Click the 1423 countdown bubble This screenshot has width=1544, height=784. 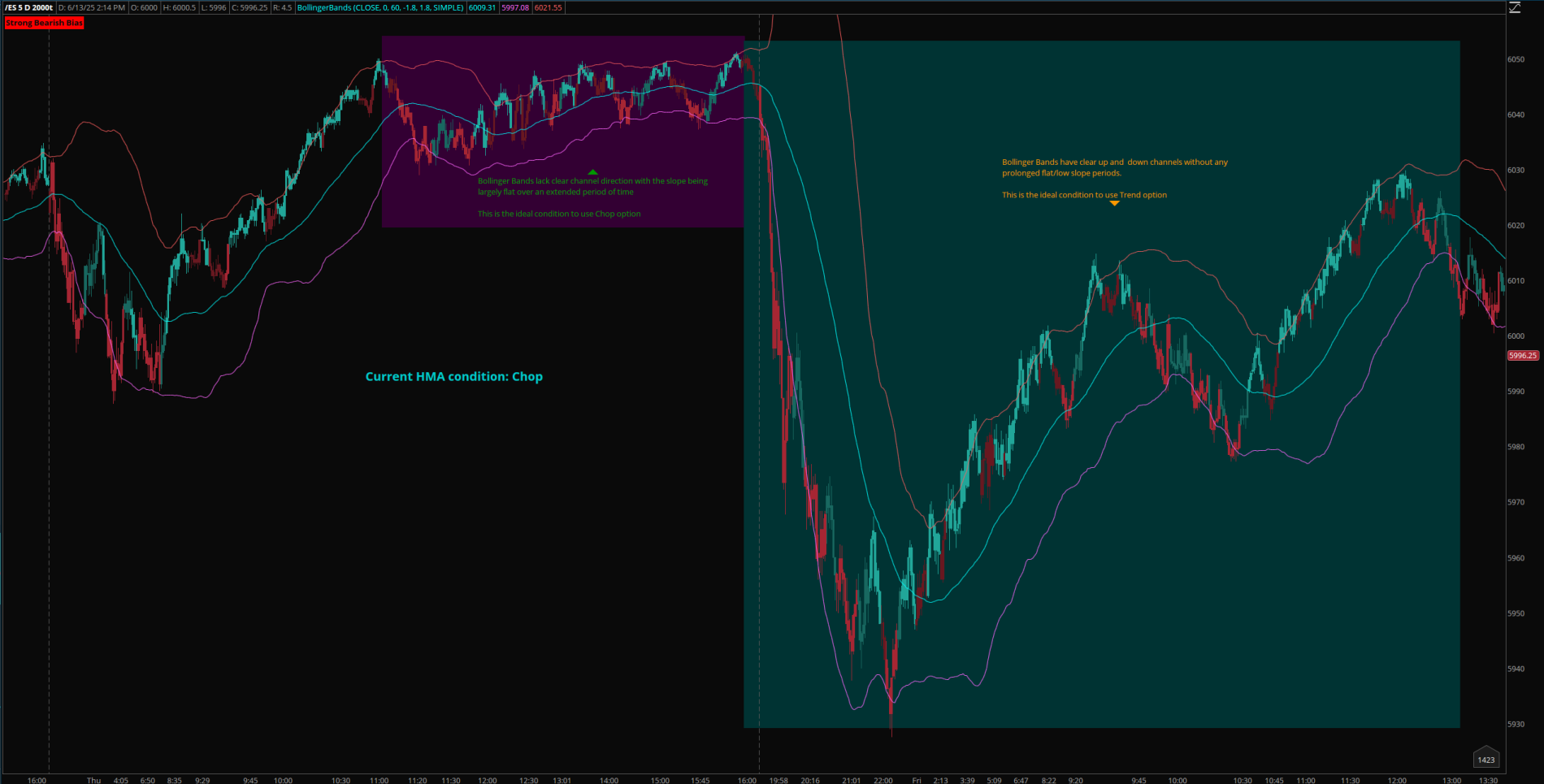1486,759
